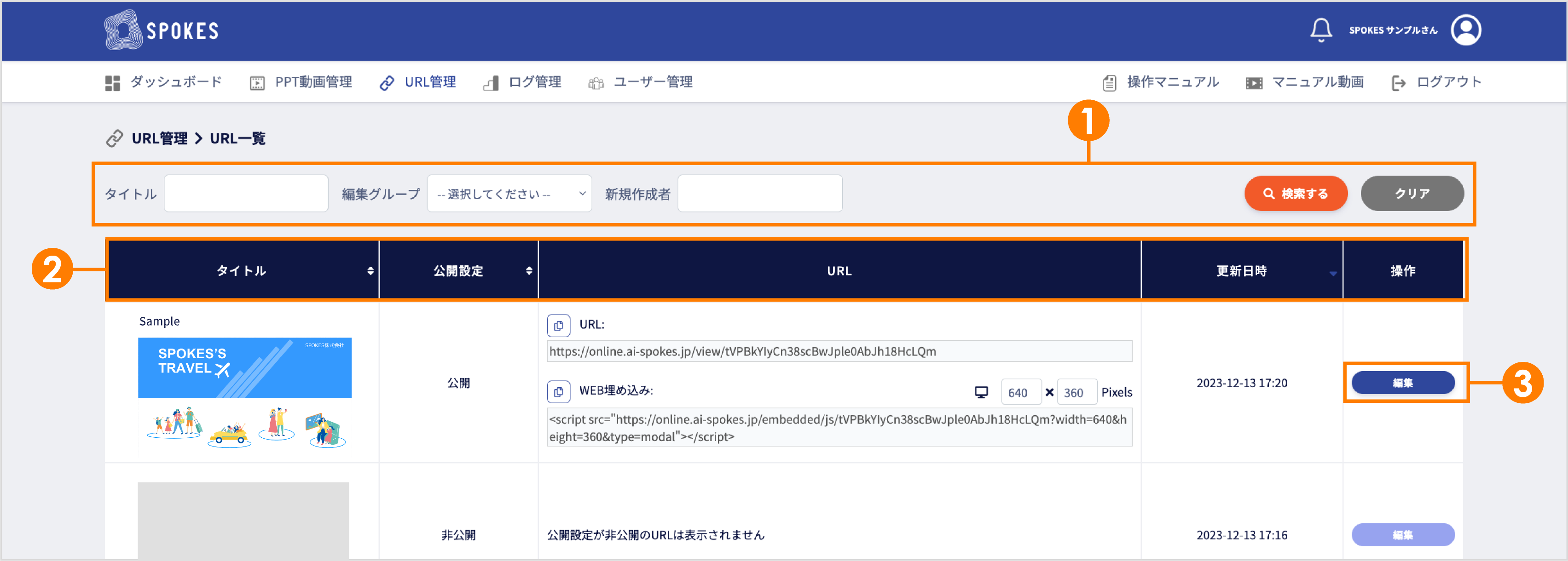
Task: Click the gray placeholder thumbnail
Action: coord(243,521)
